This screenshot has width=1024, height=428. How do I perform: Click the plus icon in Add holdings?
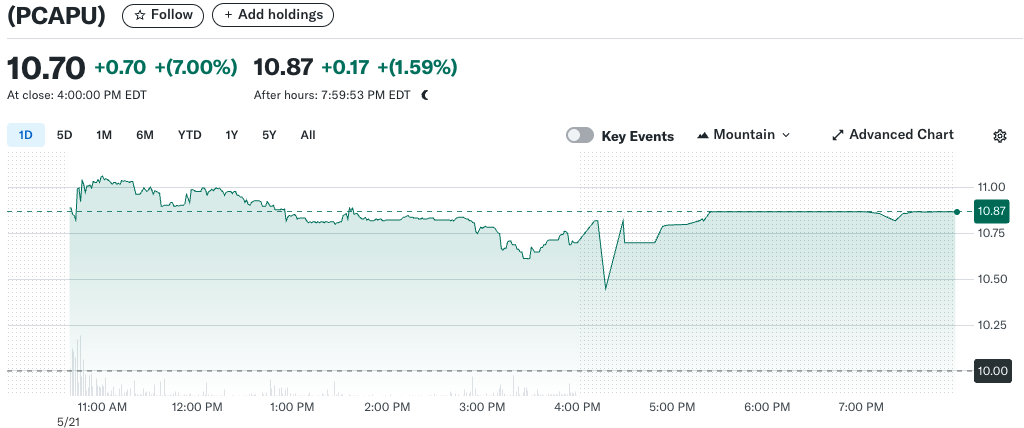pos(229,15)
